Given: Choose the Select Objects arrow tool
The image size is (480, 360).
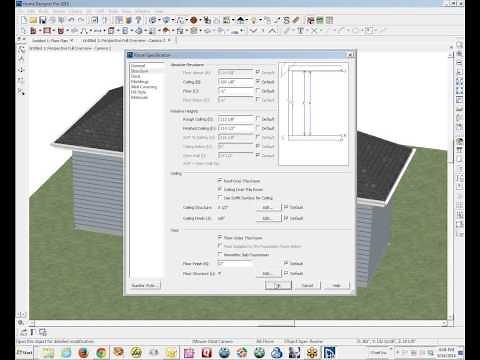Looking at the screenshot, I should [x=23, y=31].
